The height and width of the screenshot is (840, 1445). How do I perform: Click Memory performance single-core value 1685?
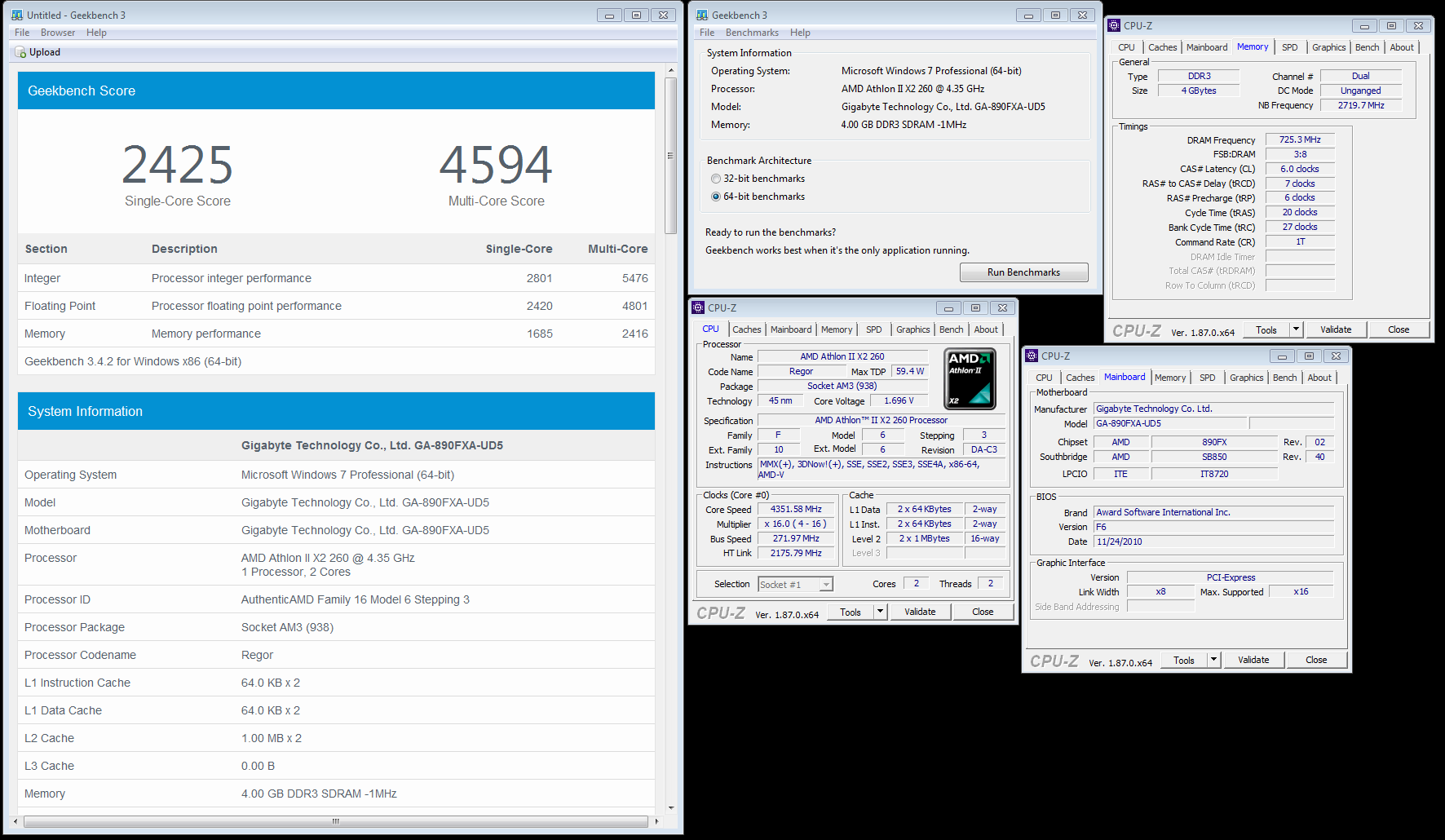pyautogui.click(x=539, y=334)
